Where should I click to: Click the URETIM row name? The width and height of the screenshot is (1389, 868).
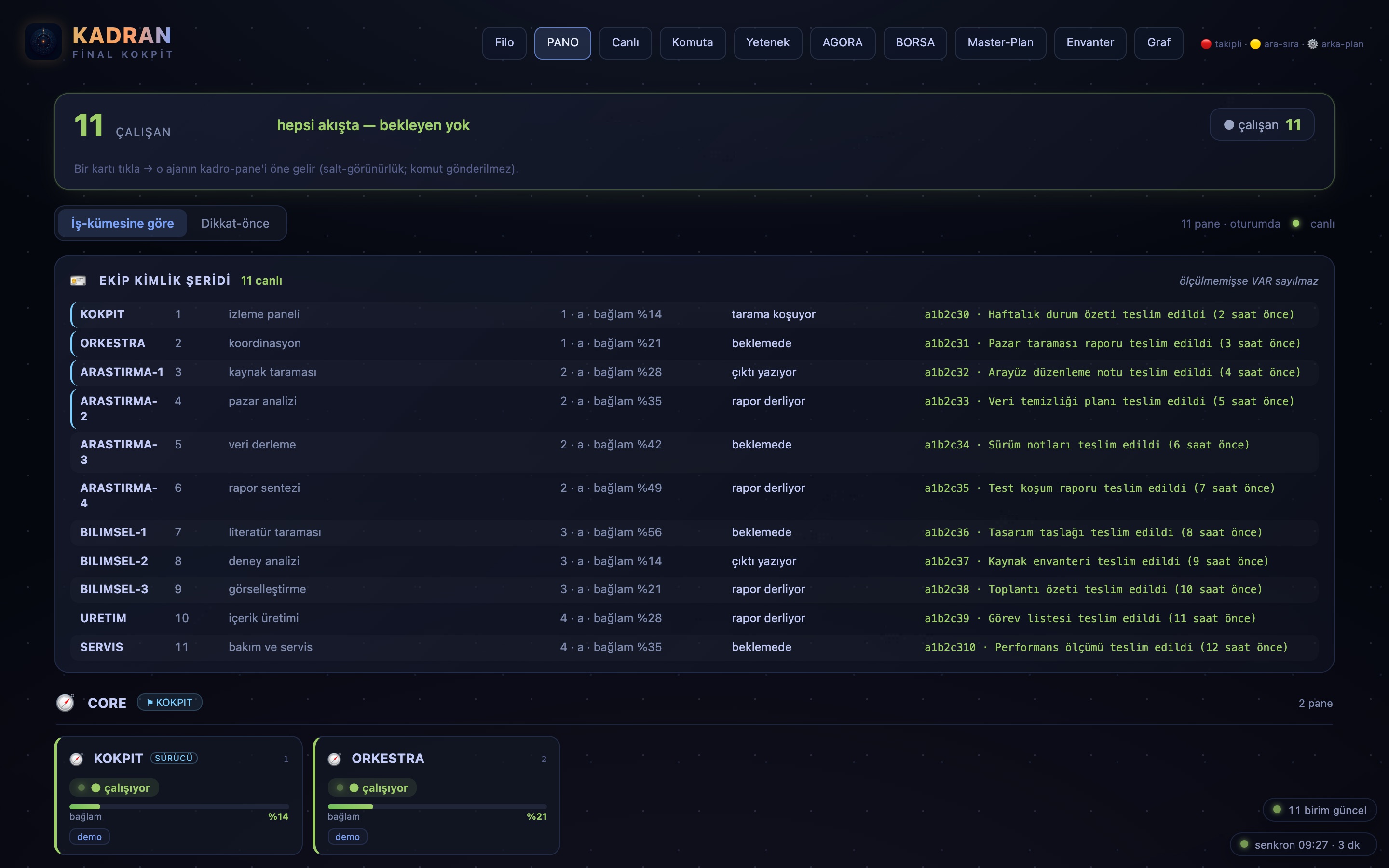tap(103, 618)
